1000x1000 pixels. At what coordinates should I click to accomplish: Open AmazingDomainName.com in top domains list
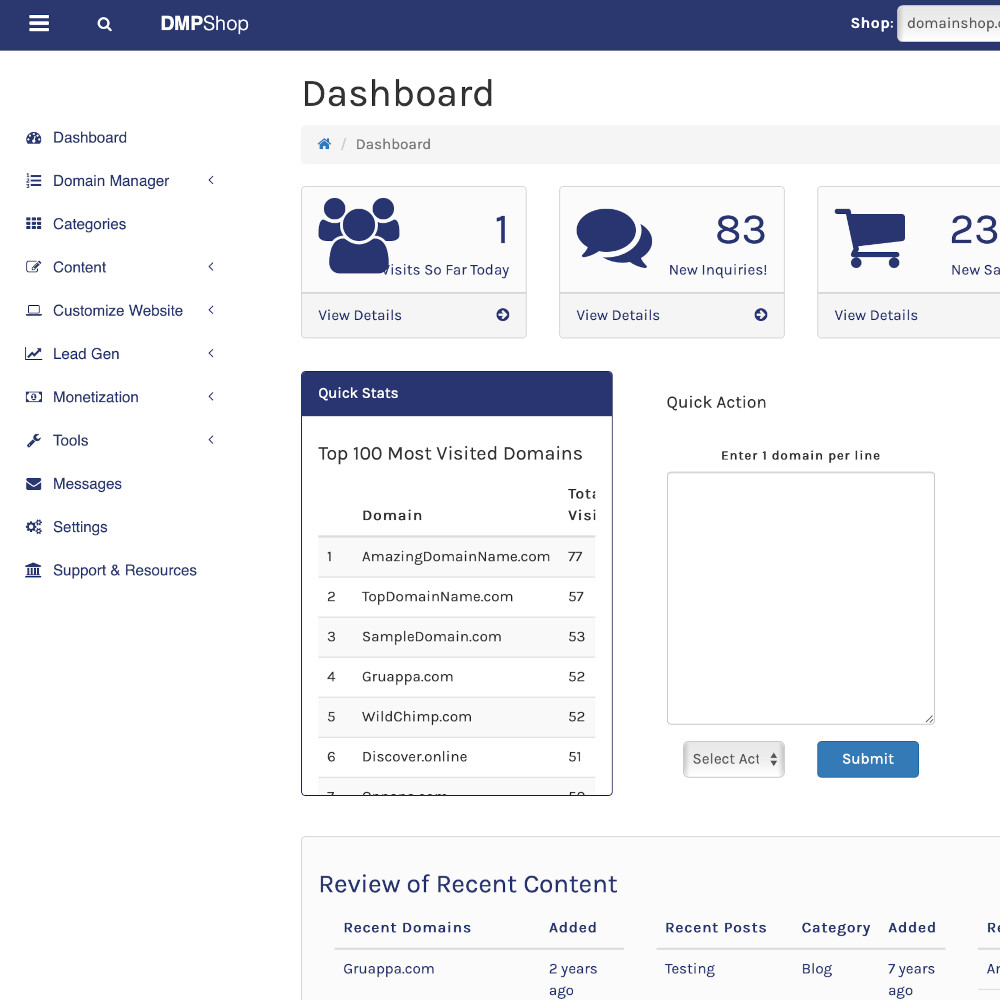(456, 557)
